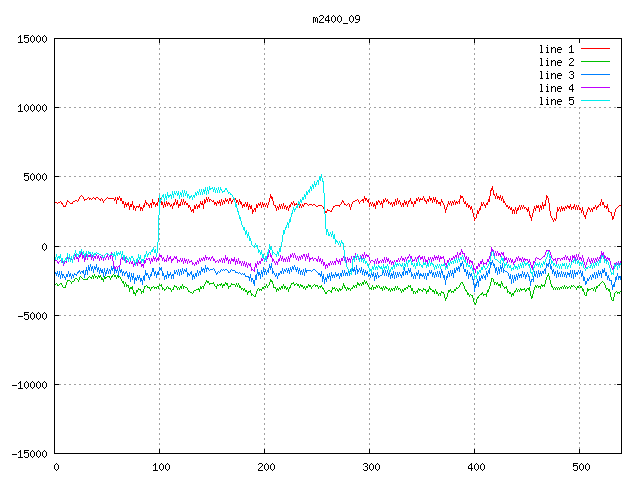
Task: Pick the "line 5" legend label
Action: (557, 101)
